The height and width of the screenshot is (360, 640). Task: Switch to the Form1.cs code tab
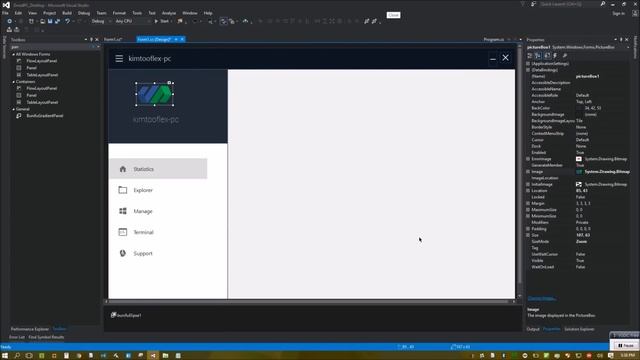pos(113,40)
